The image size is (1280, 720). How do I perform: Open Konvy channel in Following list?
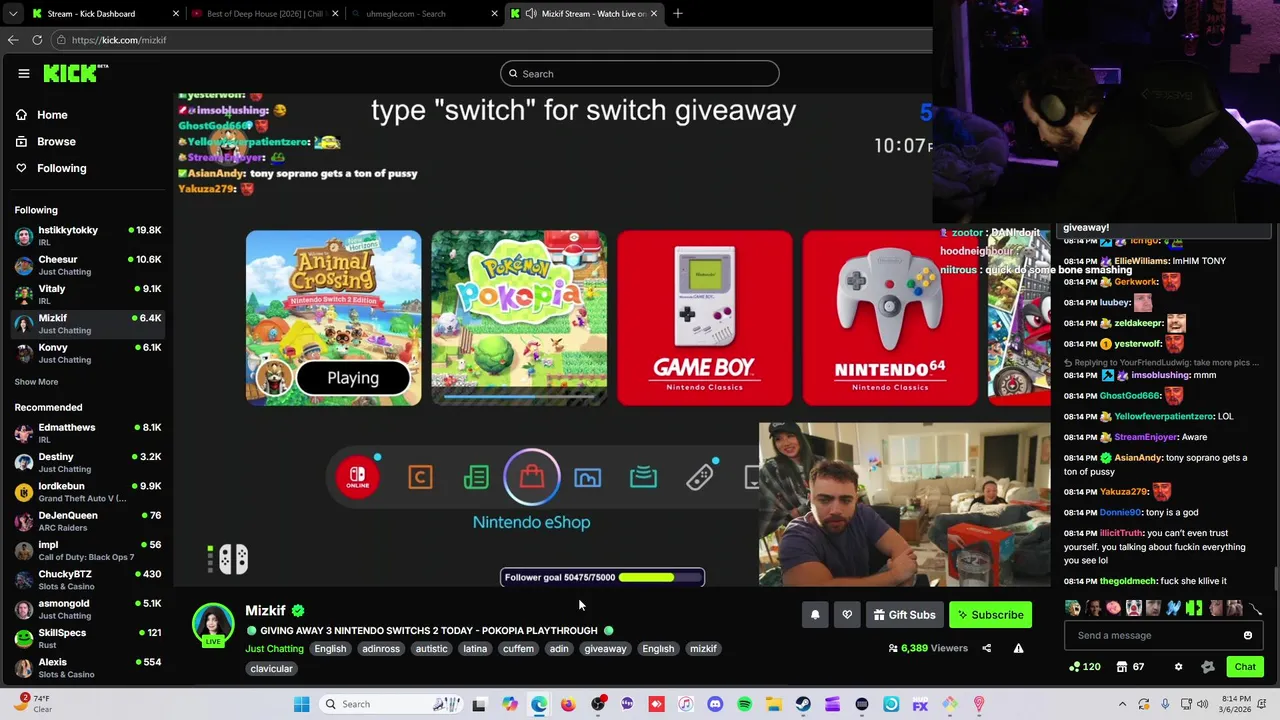pyautogui.click(x=88, y=353)
